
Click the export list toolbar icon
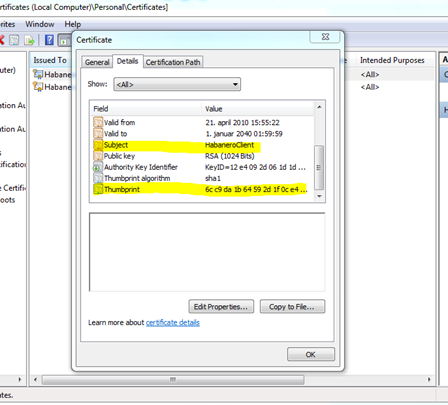(29, 40)
